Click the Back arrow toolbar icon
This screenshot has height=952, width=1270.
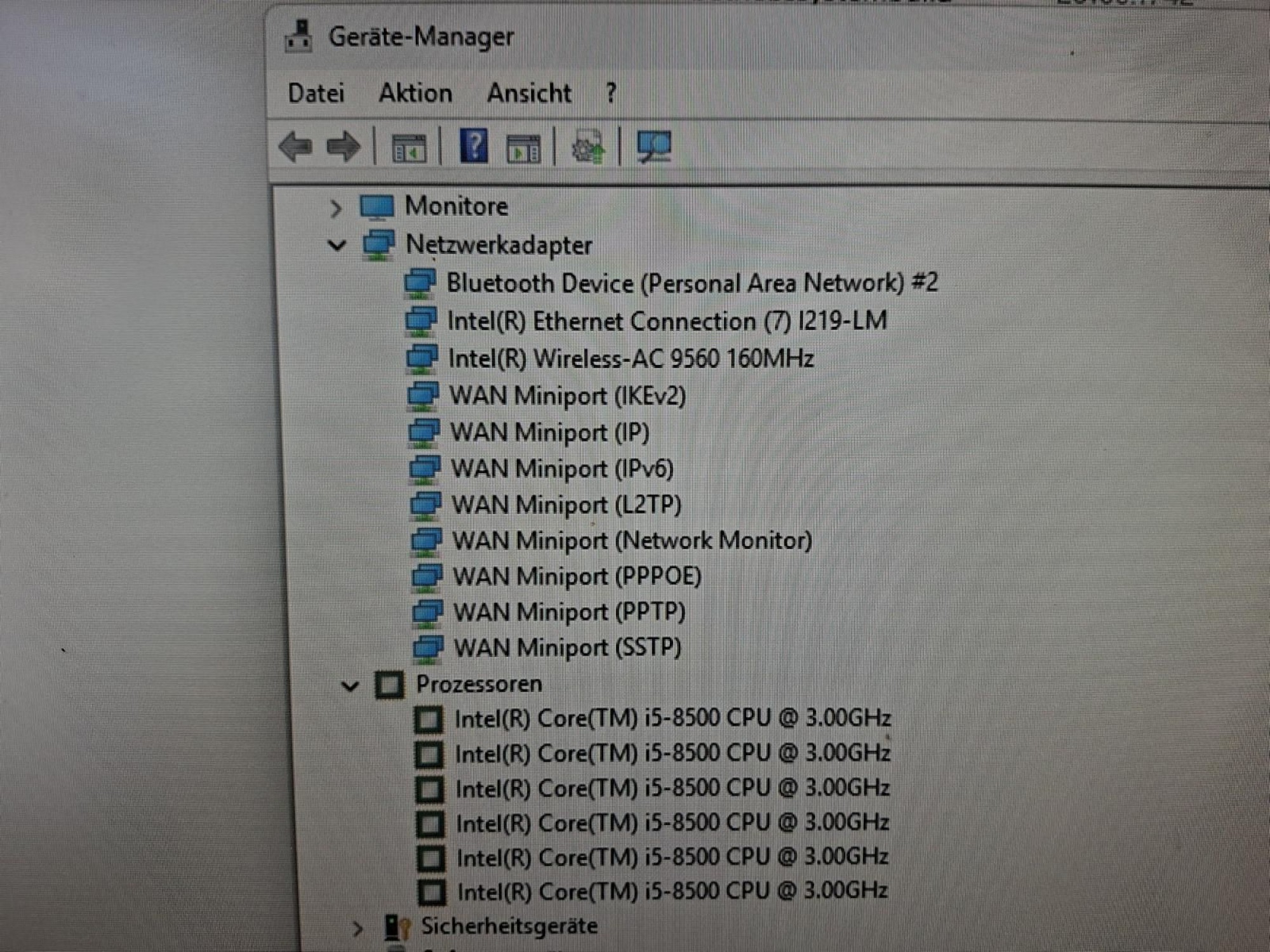[296, 147]
